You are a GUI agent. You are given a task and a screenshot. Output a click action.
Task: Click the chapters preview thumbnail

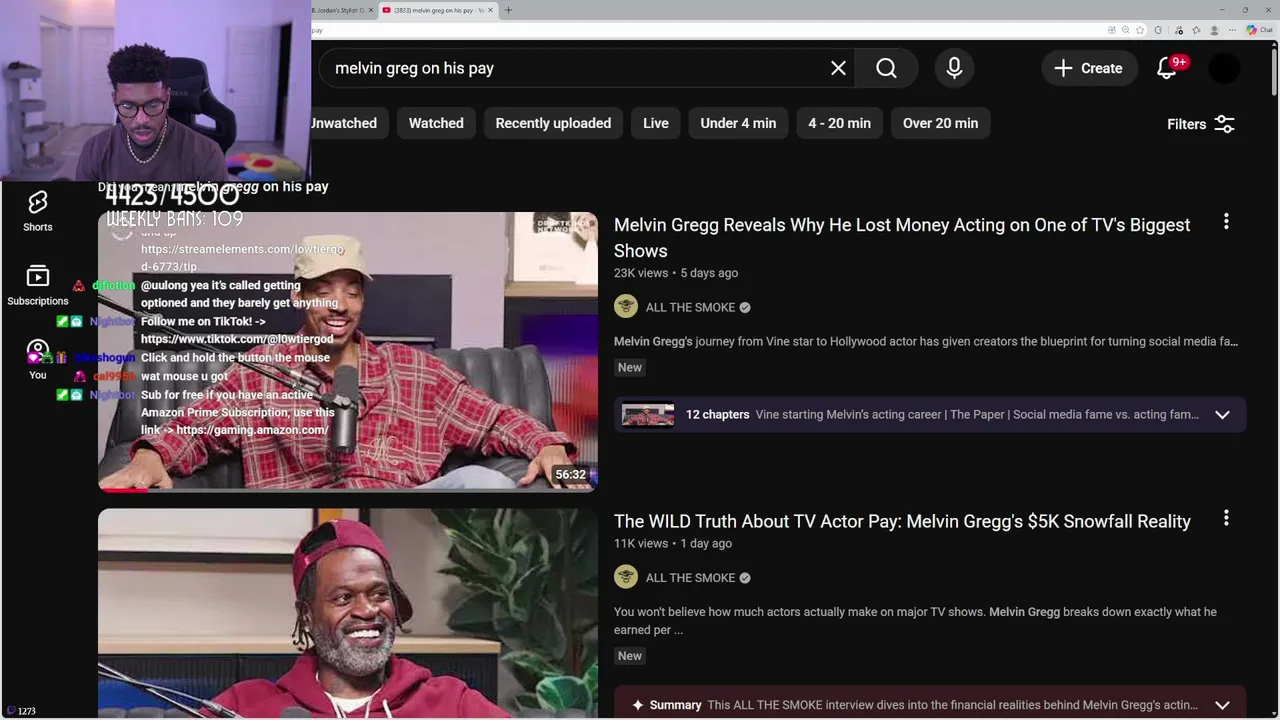[648, 414]
